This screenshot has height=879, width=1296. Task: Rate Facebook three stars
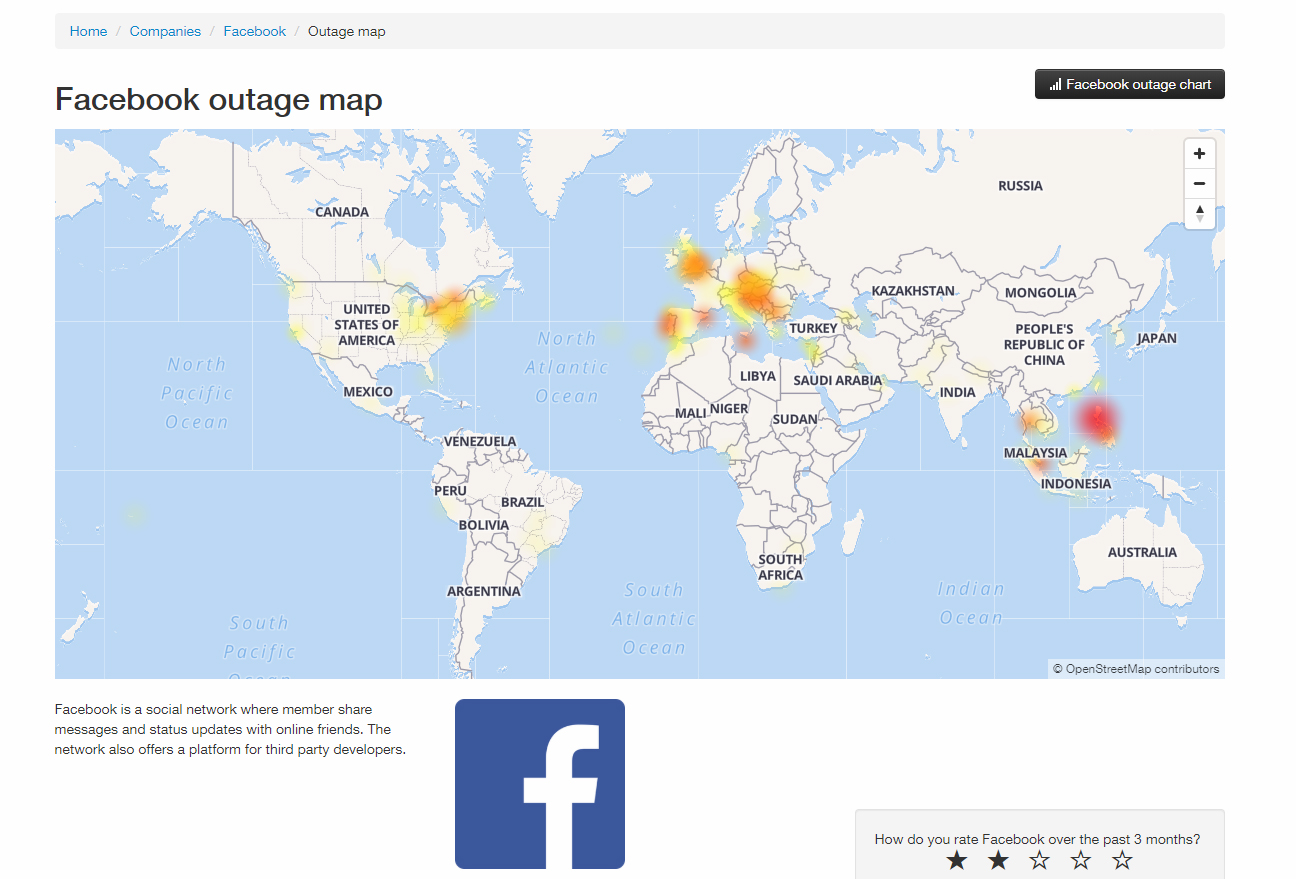click(x=1040, y=860)
